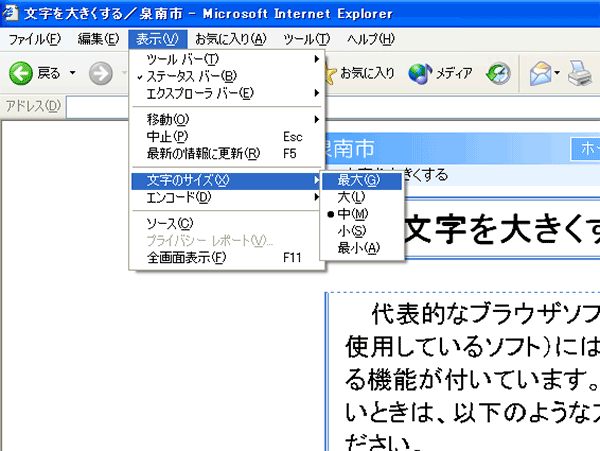This screenshot has width=600, height=451.
Task: Click the green Back arrow icon
Action: coord(21,73)
